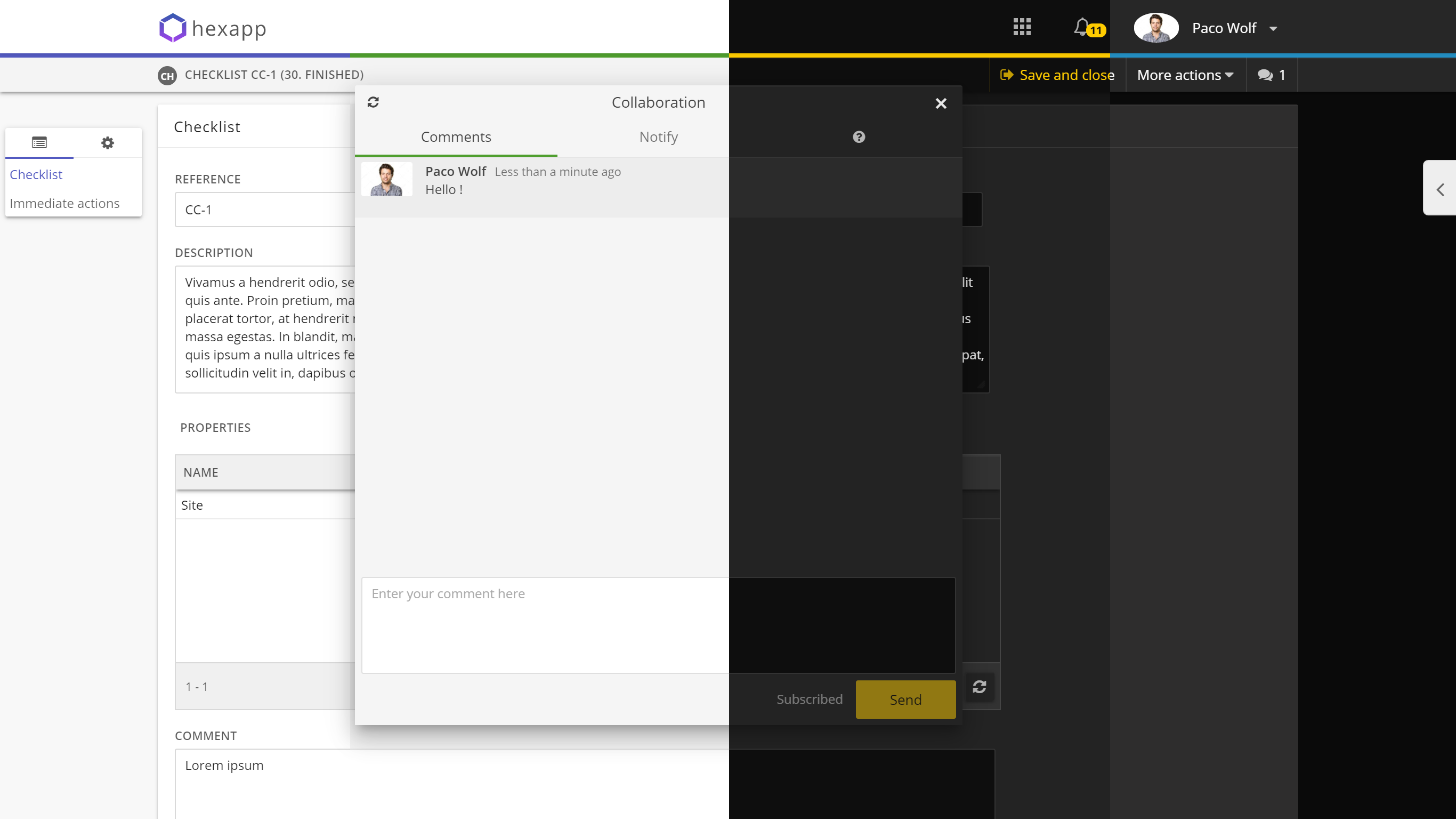The height and width of the screenshot is (819, 1456).
Task: Click Paco Wolf's avatar in the header
Action: pos(1156,27)
